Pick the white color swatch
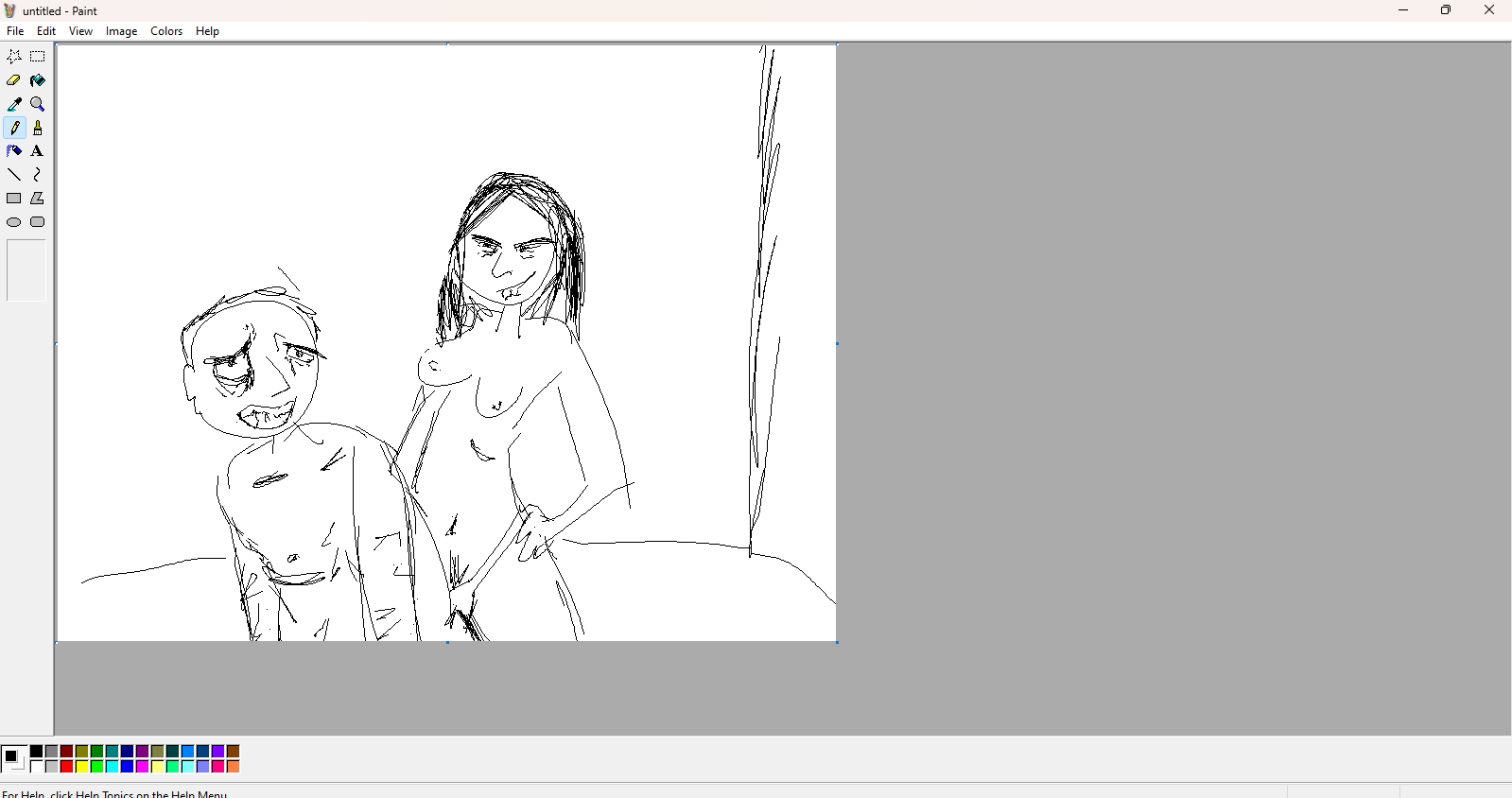Image resolution: width=1512 pixels, height=798 pixels. point(37,767)
